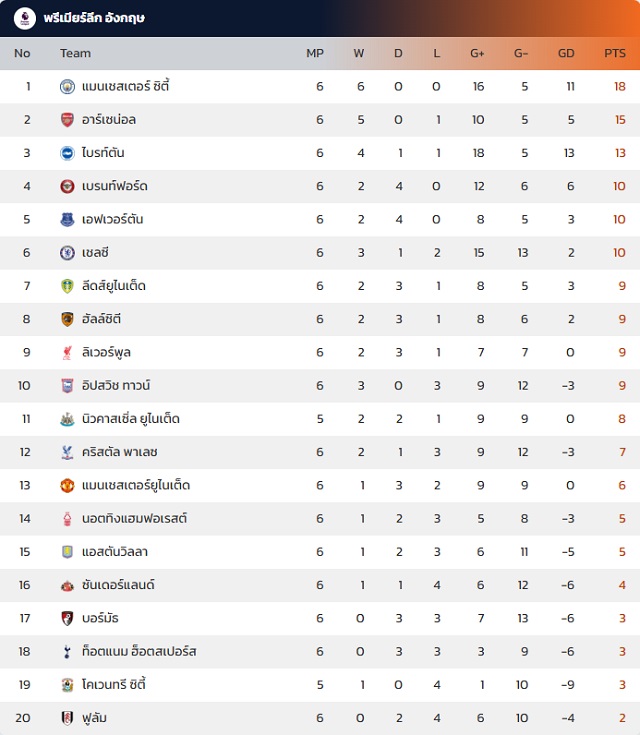Select the Team column header
This screenshot has width=640, height=735.
(75, 53)
